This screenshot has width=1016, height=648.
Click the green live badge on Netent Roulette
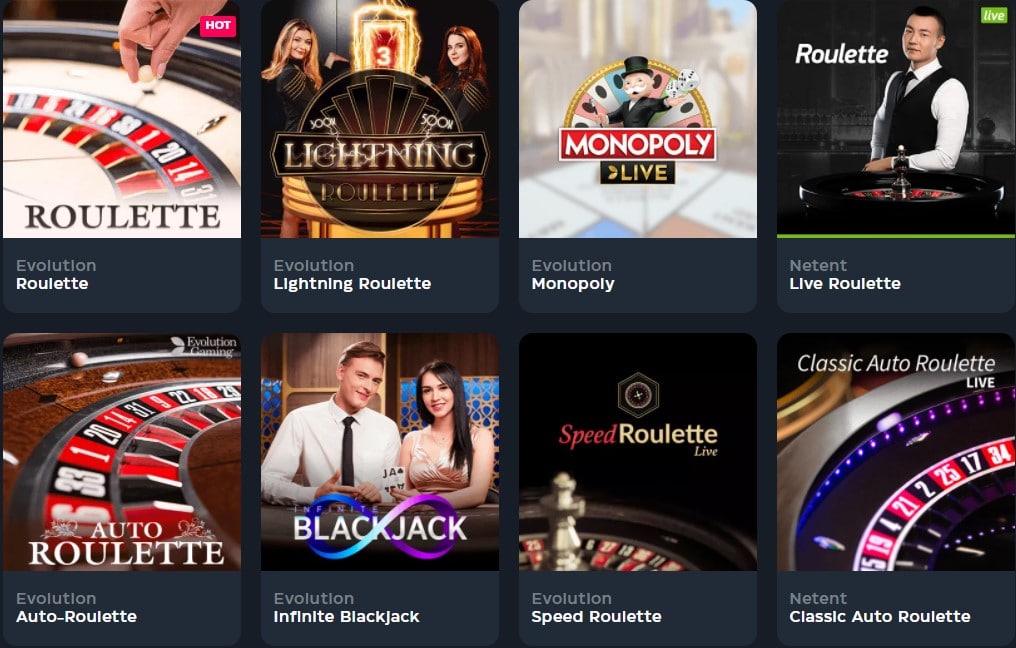[x=993, y=15]
